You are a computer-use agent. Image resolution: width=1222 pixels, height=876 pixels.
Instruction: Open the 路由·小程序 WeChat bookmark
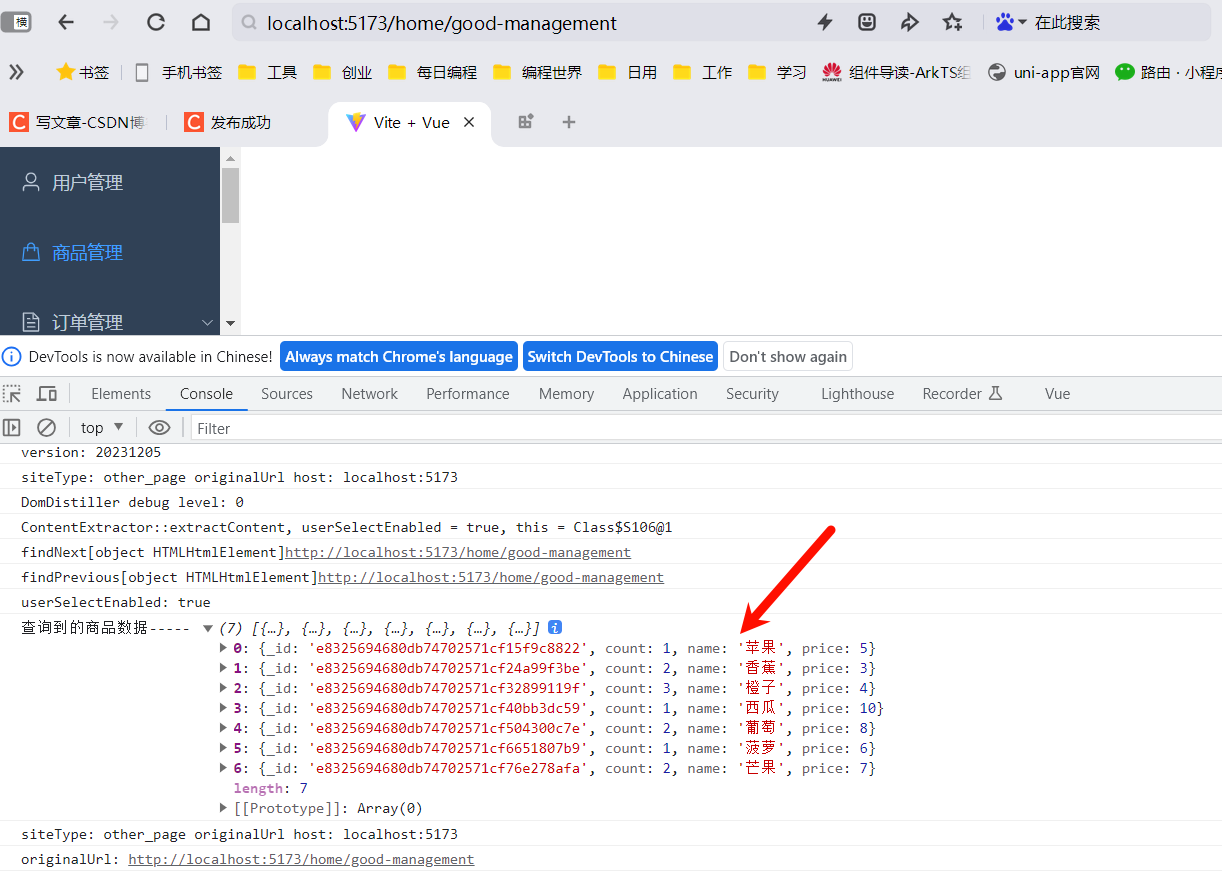pos(1168,72)
